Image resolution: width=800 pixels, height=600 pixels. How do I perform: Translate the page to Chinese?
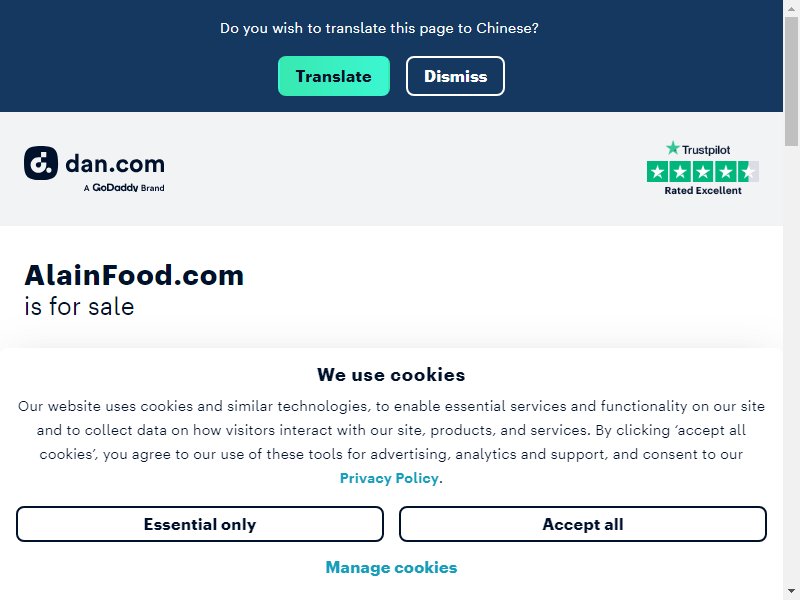pos(334,76)
